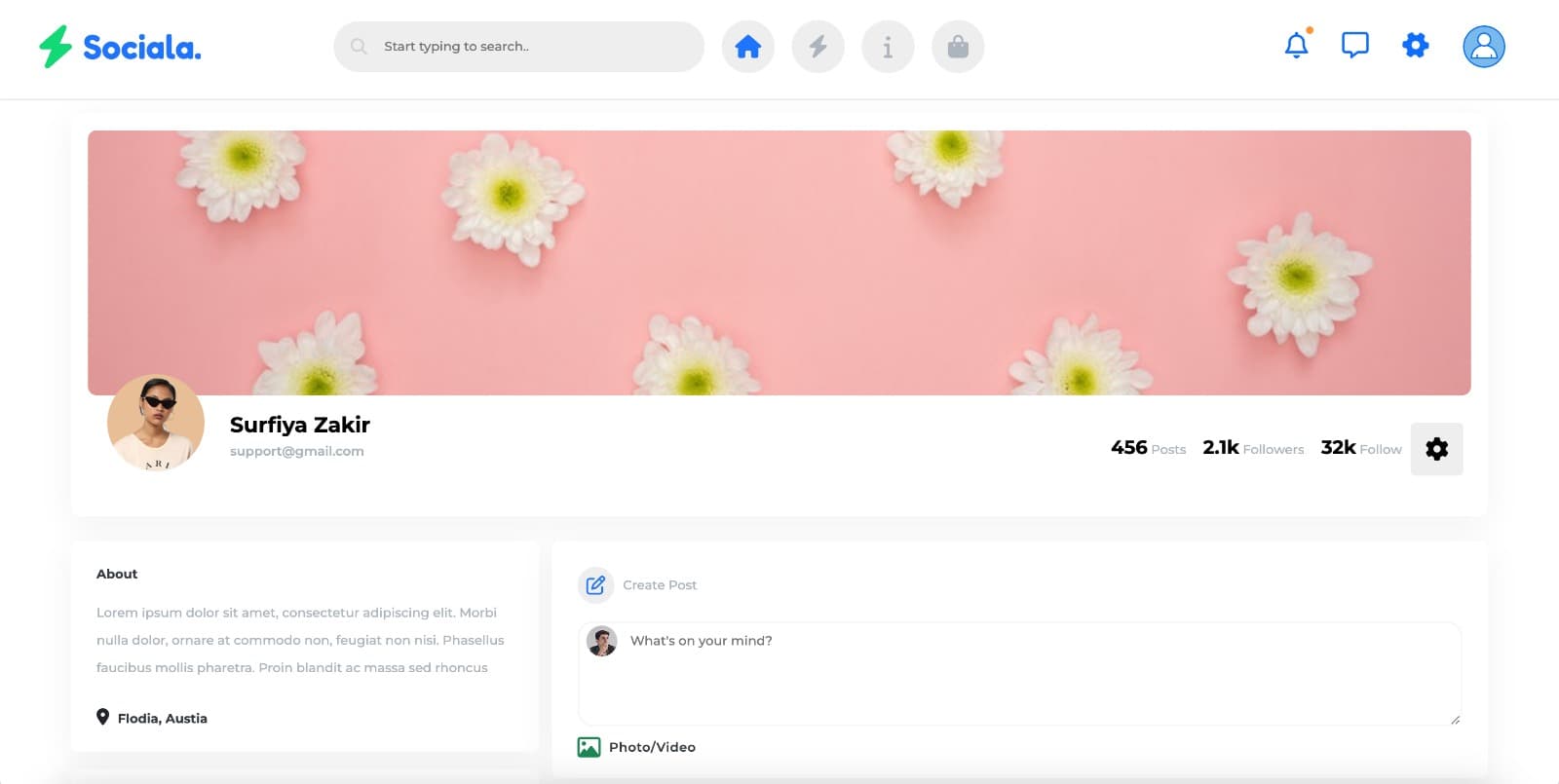Image resolution: width=1559 pixels, height=784 pixels.
Task: Click the About heading
Action: point(117,574)
